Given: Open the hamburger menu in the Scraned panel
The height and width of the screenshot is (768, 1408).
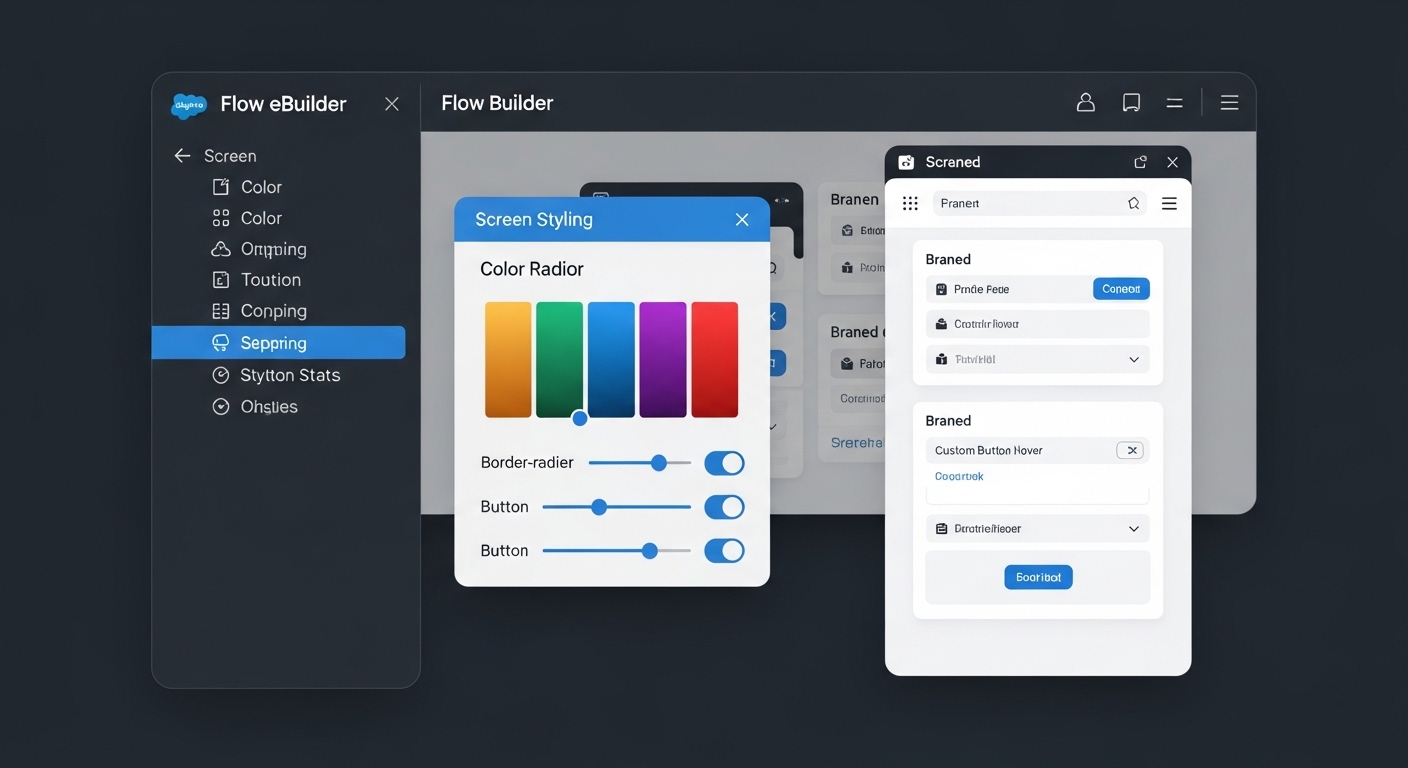Looking at the screenshot, I should (1169, 202).
